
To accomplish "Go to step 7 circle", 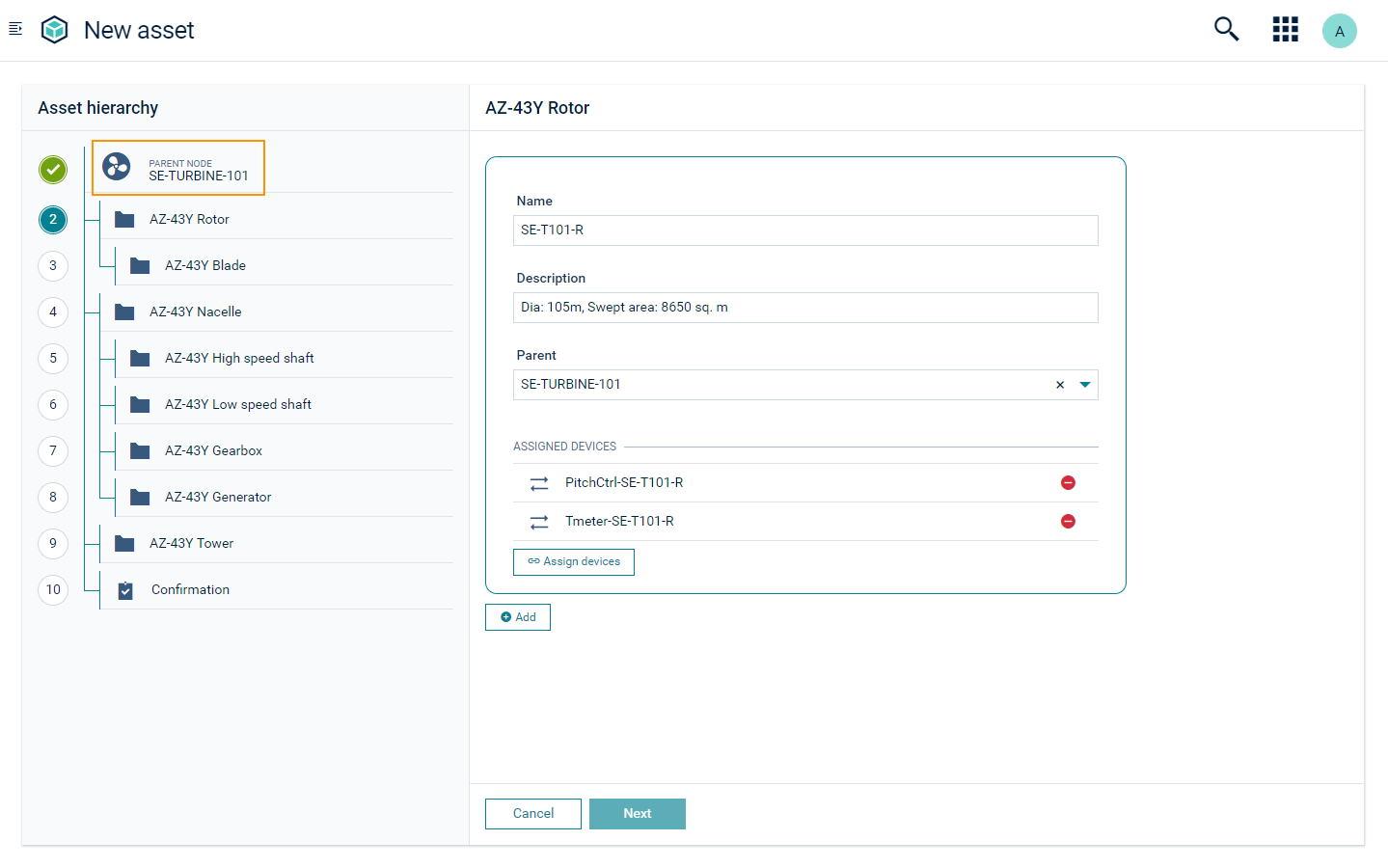I will pyautogui.click(x=53, y=451).
